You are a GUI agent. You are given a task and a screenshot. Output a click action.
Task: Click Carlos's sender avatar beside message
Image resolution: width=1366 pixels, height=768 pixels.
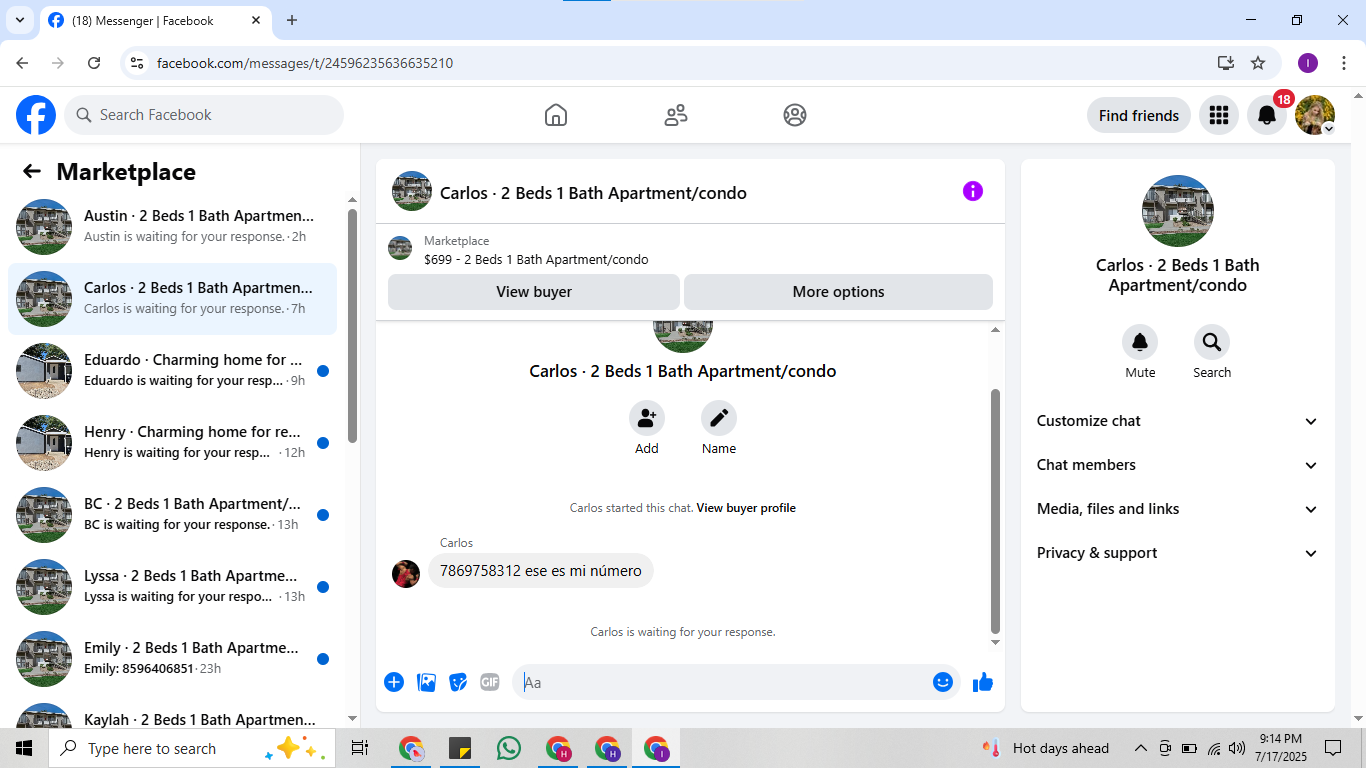click(x=406, y=574)
